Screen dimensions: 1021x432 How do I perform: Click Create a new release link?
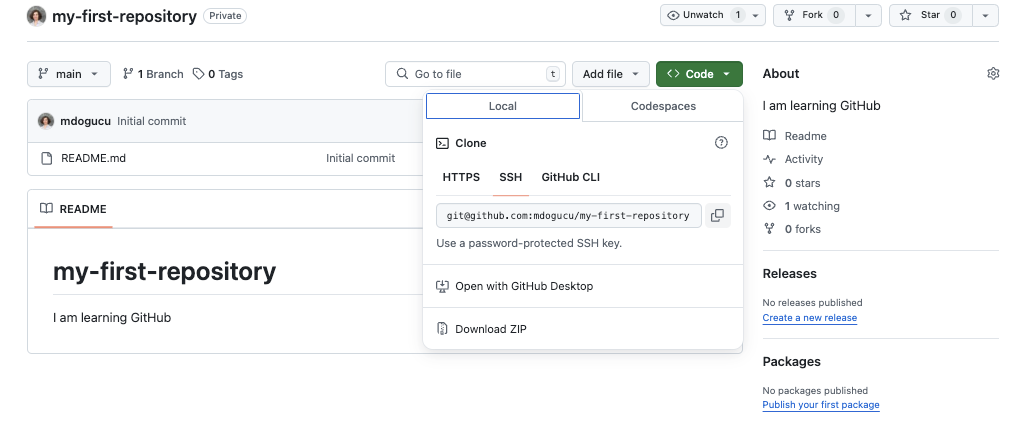tap(809, 317)
